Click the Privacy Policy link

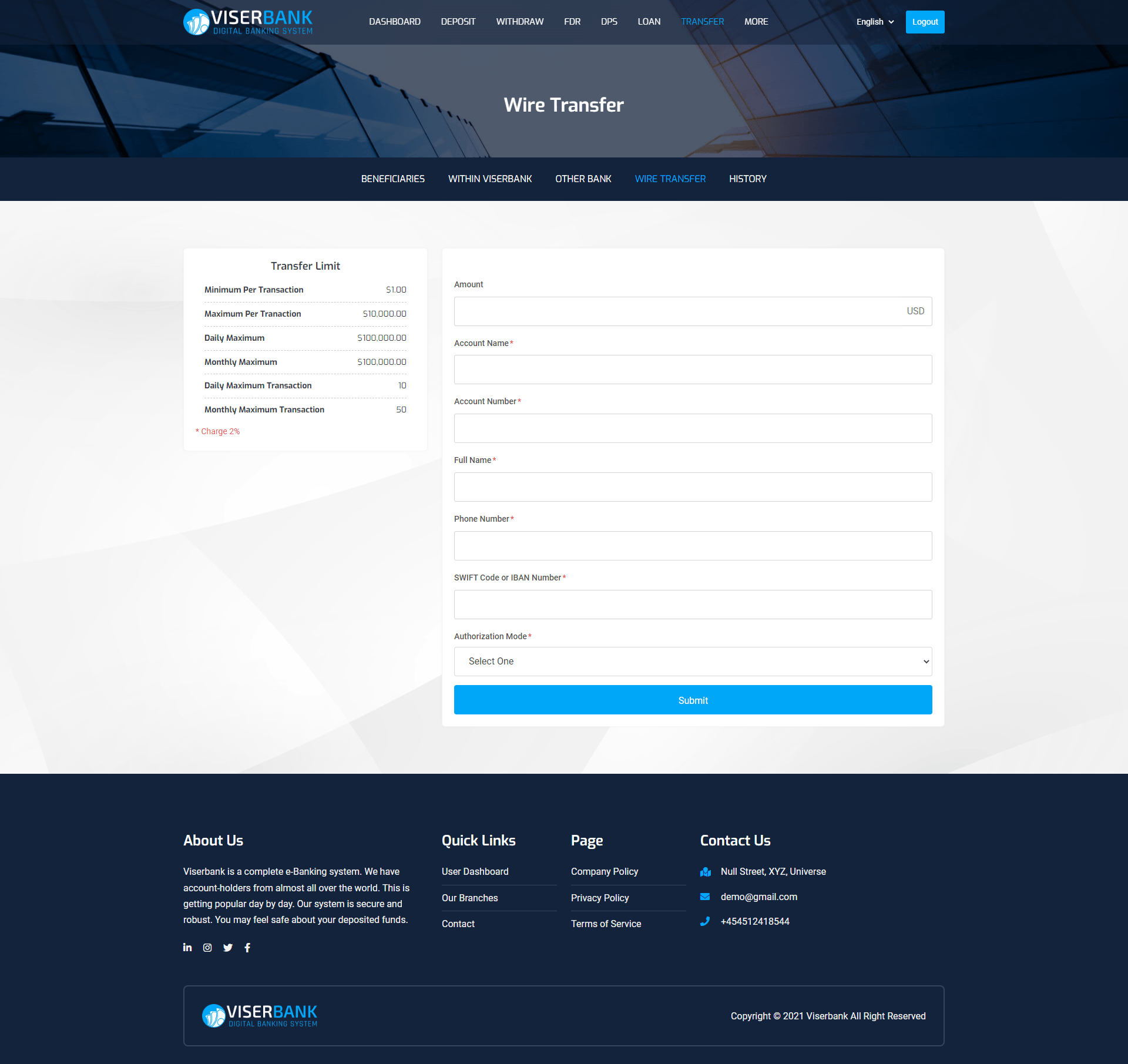(599, 897)
